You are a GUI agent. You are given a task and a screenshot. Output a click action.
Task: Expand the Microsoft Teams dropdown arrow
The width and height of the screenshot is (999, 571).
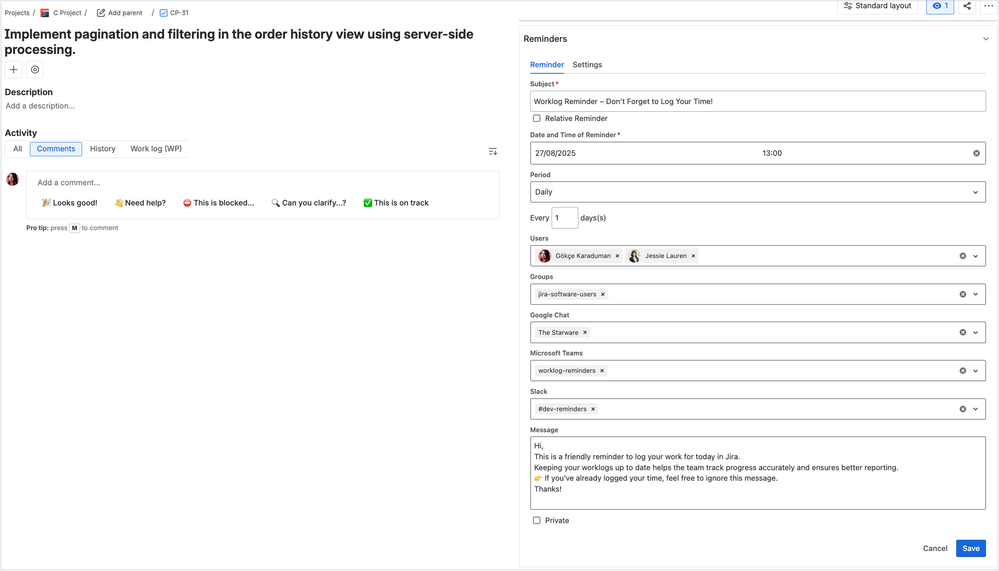point(975,371)
